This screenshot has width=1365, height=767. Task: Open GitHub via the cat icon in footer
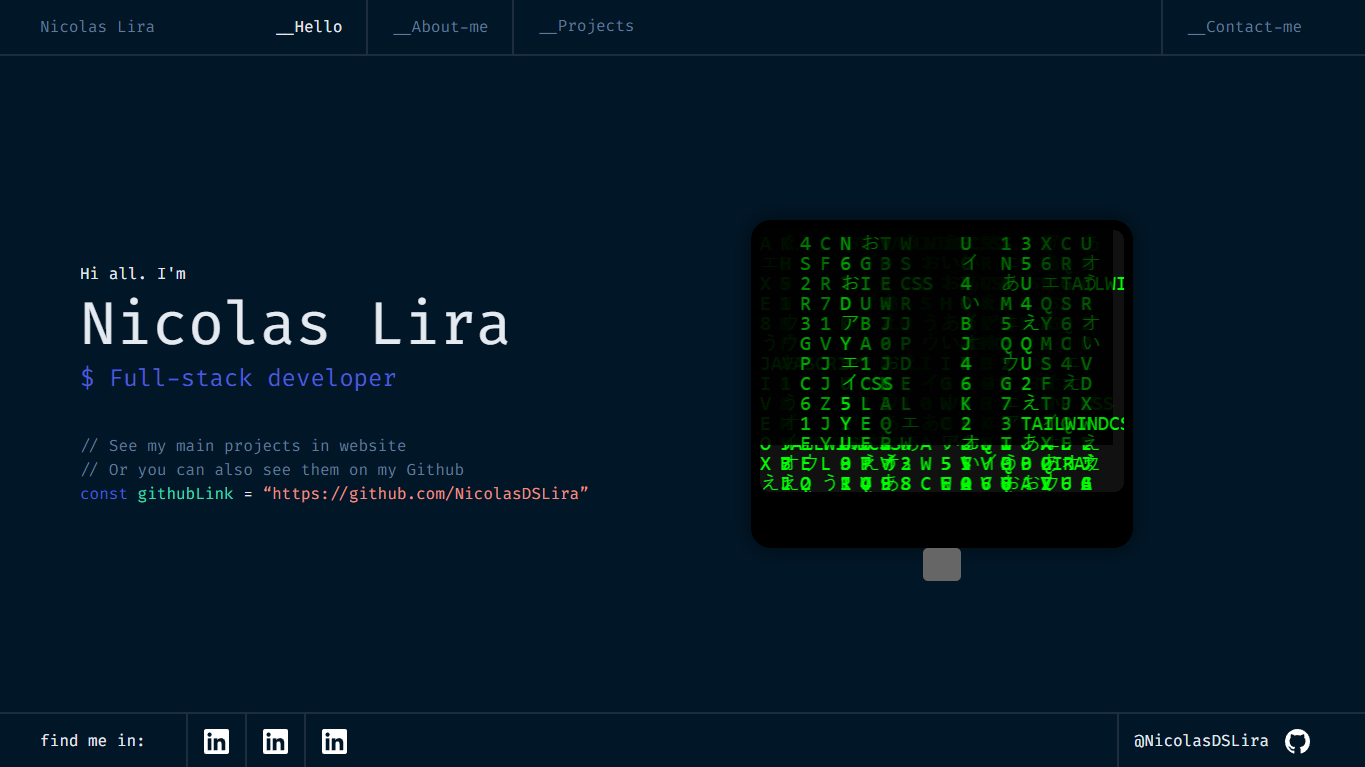(x=1297, y=741)
